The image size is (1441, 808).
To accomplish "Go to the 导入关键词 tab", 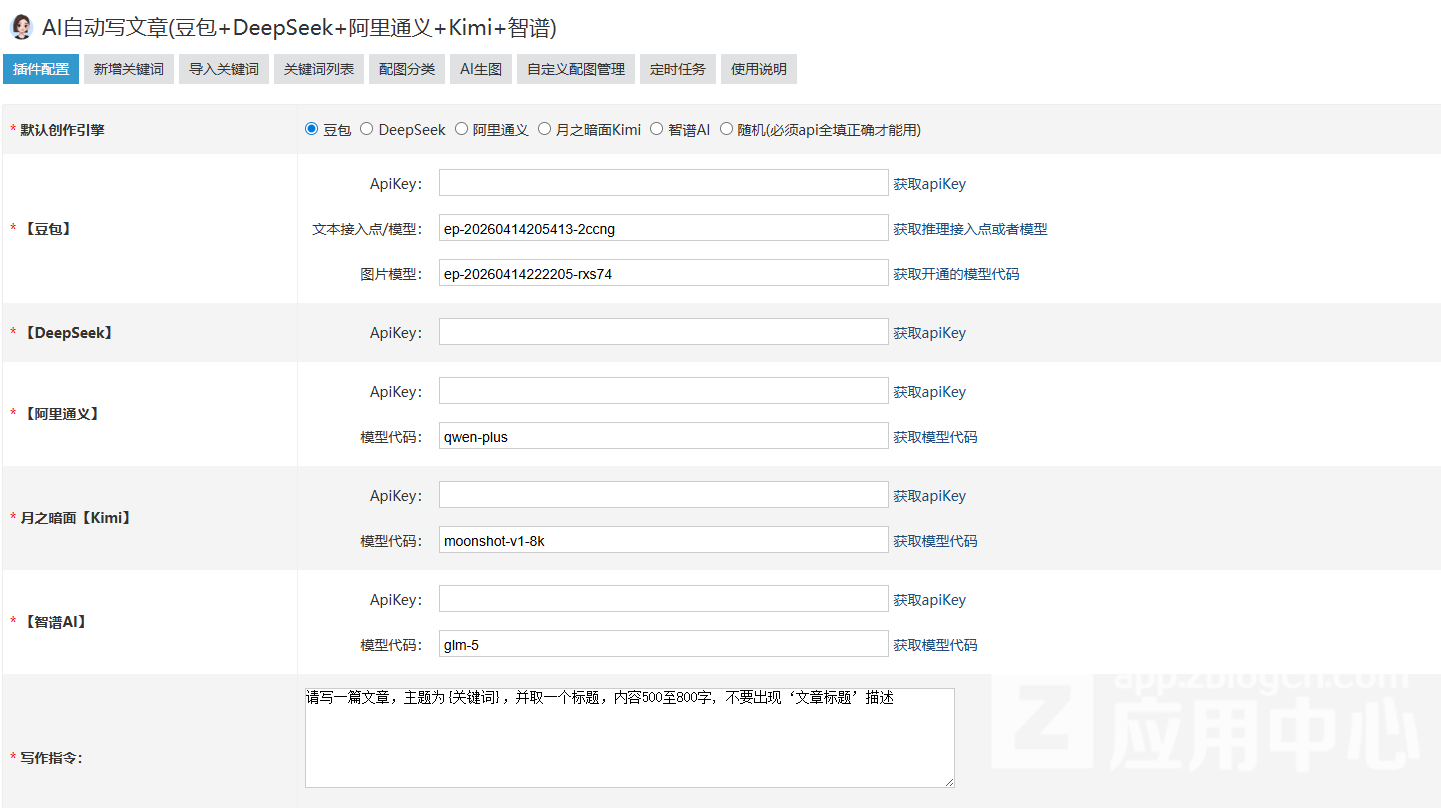I will [224, 69].
